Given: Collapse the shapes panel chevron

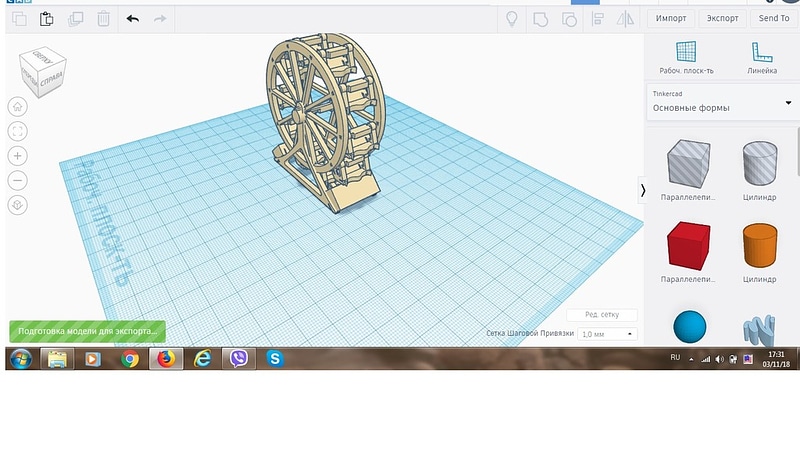Looking at the screenshot, I should click(643, 190).
